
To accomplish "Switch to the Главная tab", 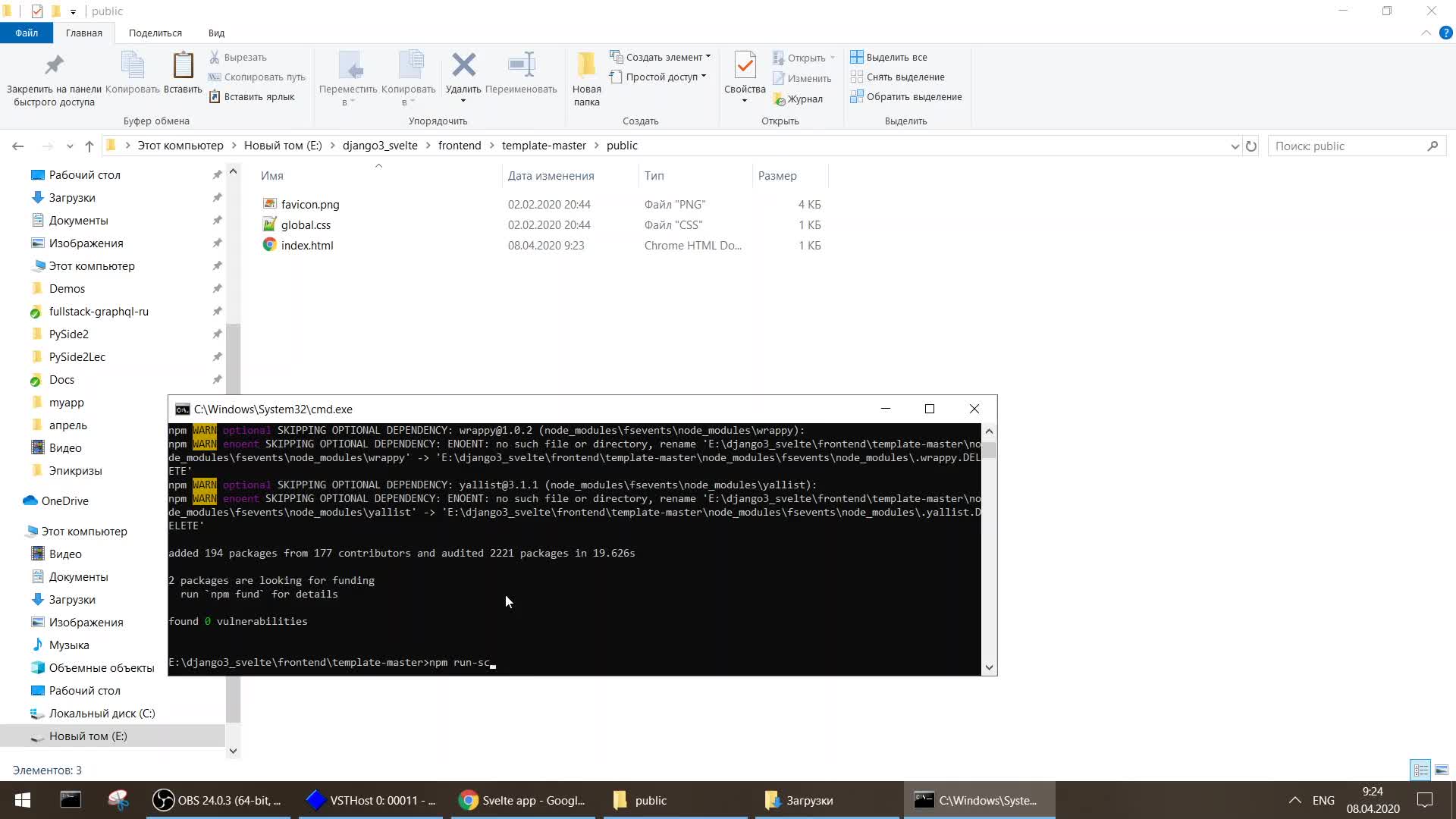I will point(83,33).
